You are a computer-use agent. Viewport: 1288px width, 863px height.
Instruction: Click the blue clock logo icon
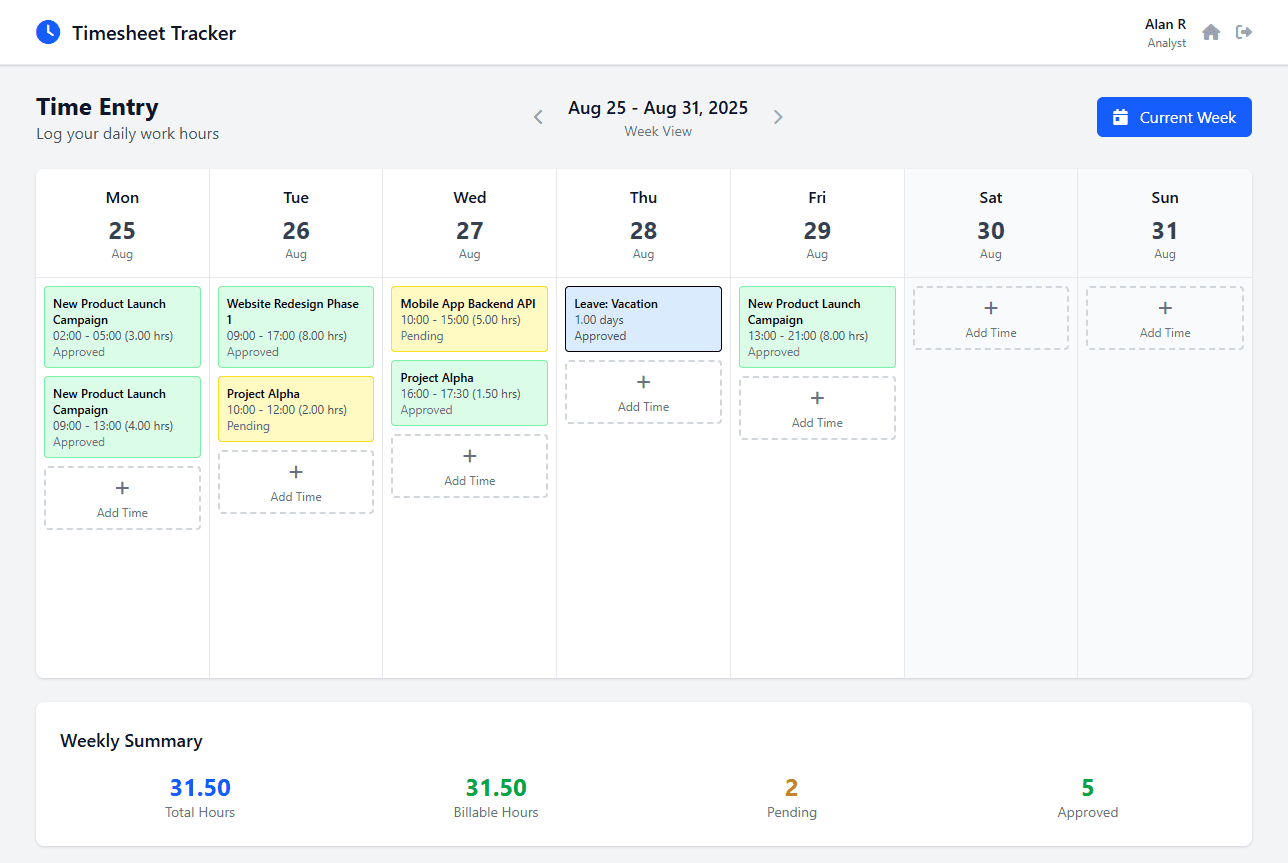[48, 33]
